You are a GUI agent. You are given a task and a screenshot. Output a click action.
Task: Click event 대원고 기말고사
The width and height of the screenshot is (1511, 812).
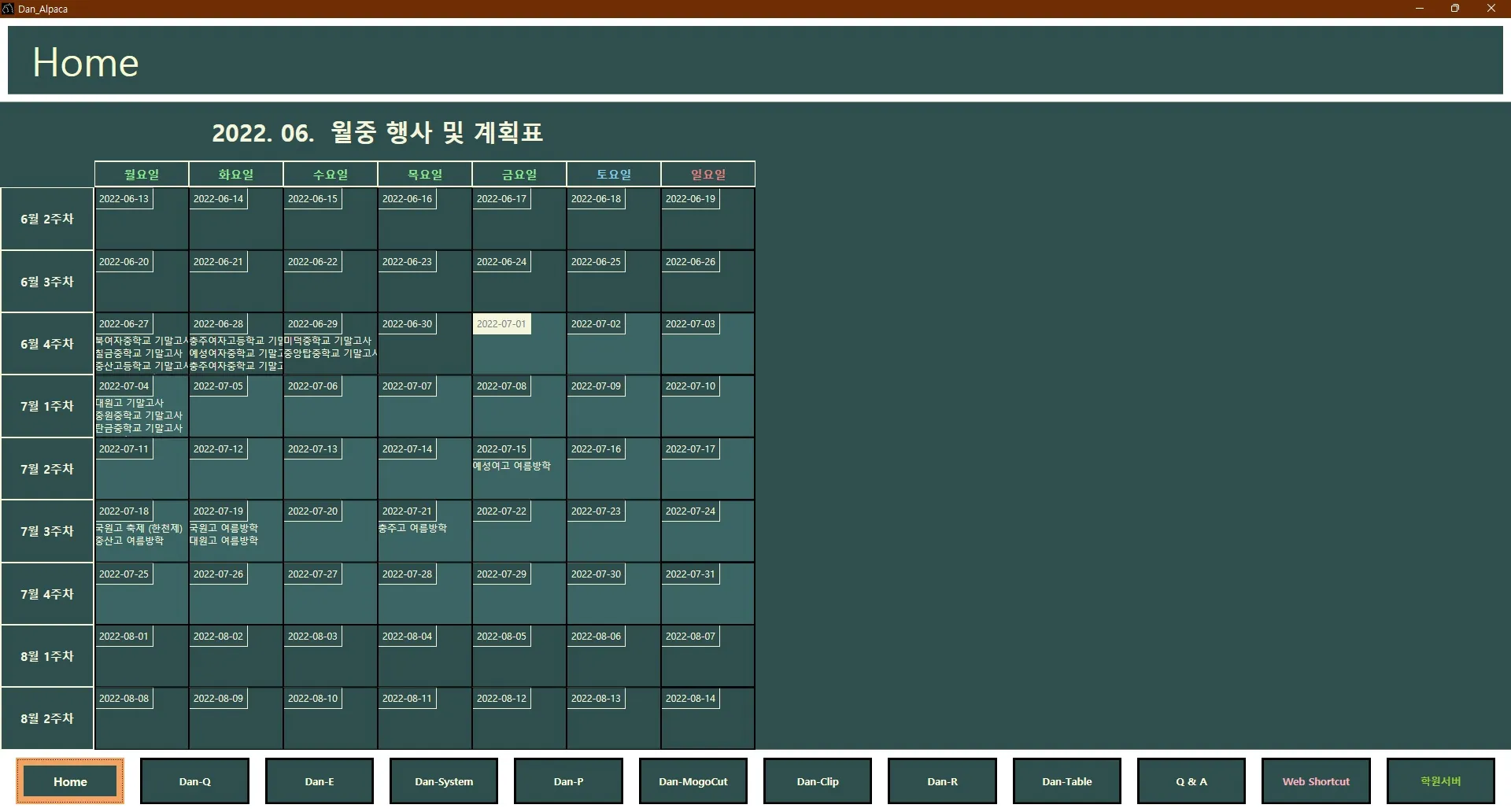[x=130, y=403]
